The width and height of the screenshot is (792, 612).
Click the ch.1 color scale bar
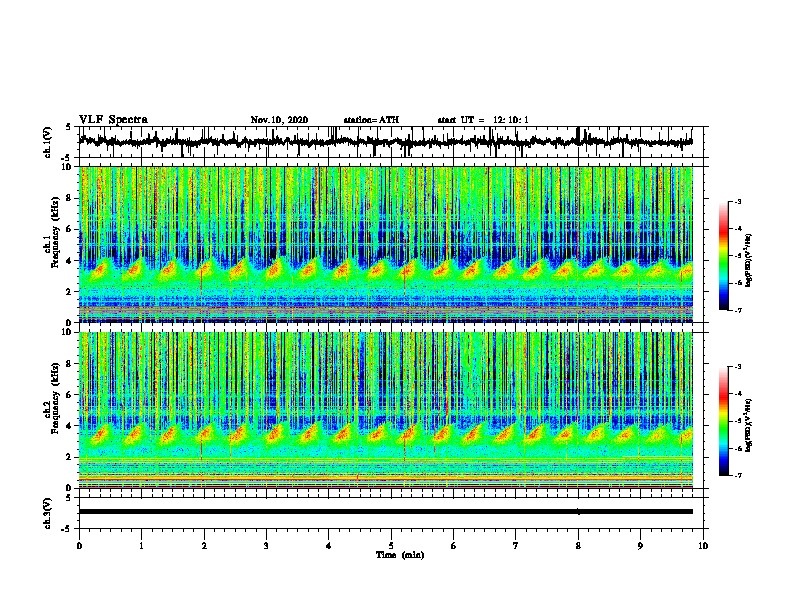pyautogui.click(x=723, y=256)
